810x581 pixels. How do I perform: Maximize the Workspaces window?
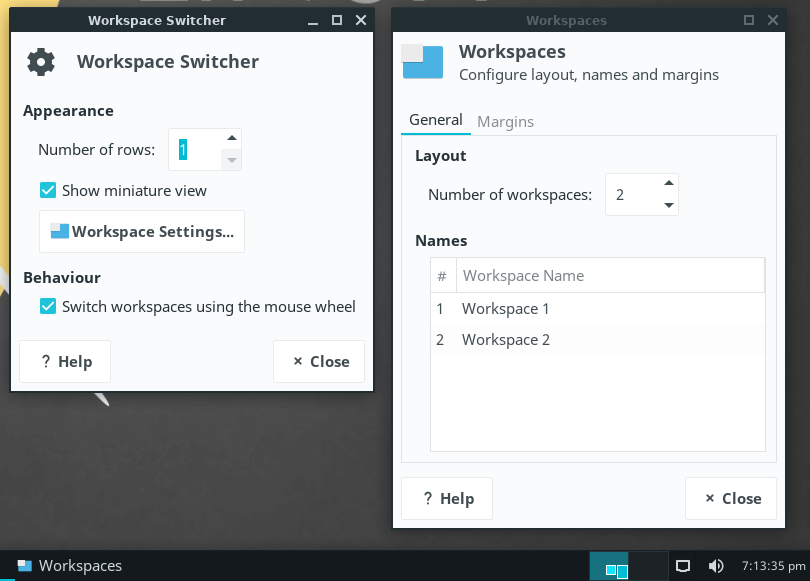(749, 20)
